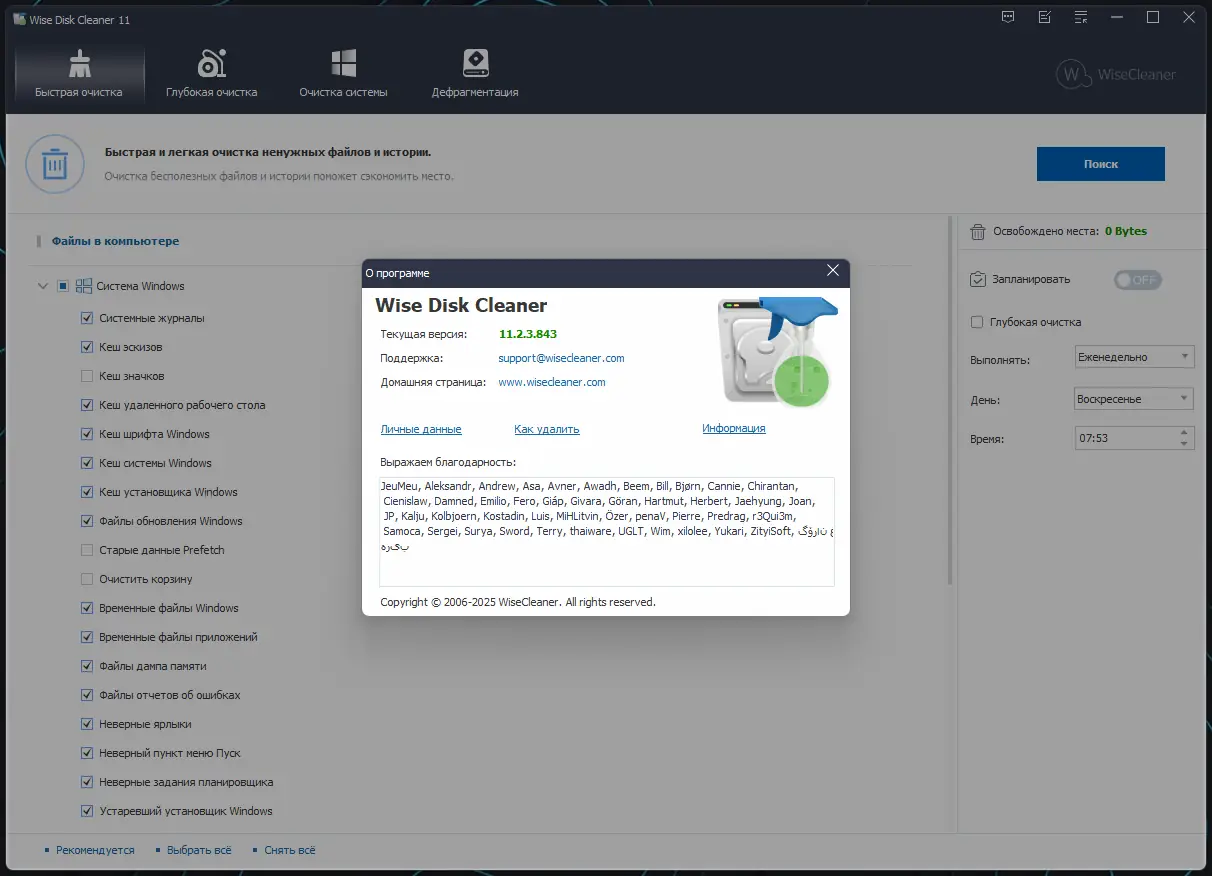Image resolution: width=1212 pixels, height=876 pixels.
Task: Uncheck Устаревший установщик Windows
Action: tap(87, 811)
